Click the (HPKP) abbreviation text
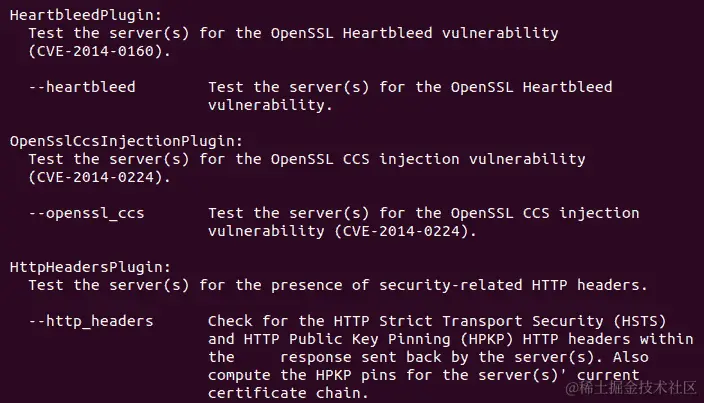This screenshot has width=704, height=403. click(x=487, y=339)
